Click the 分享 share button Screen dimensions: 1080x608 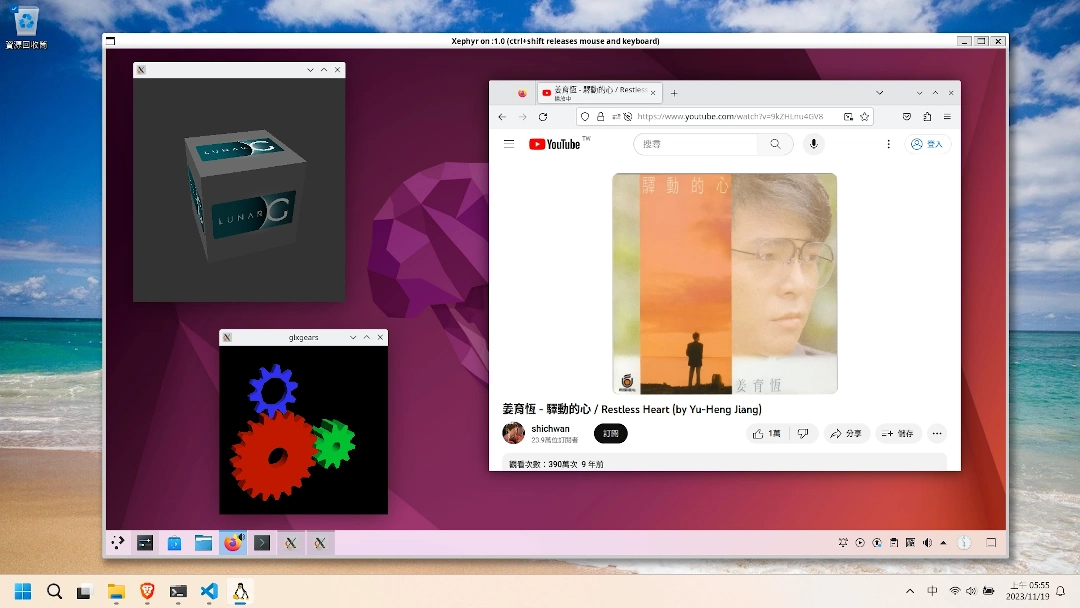point(846,434)
